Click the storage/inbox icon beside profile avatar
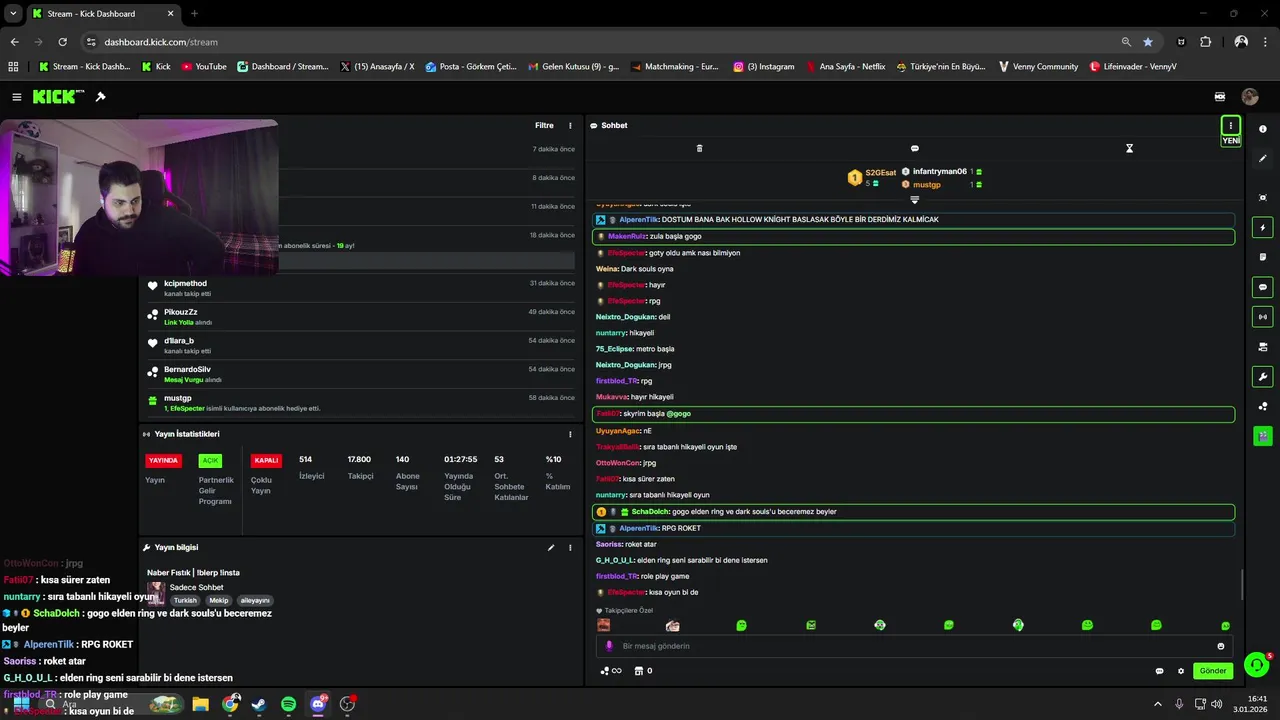Image resolution: width=1280 pixels, height=720 pixels. tap(1220, 97)
